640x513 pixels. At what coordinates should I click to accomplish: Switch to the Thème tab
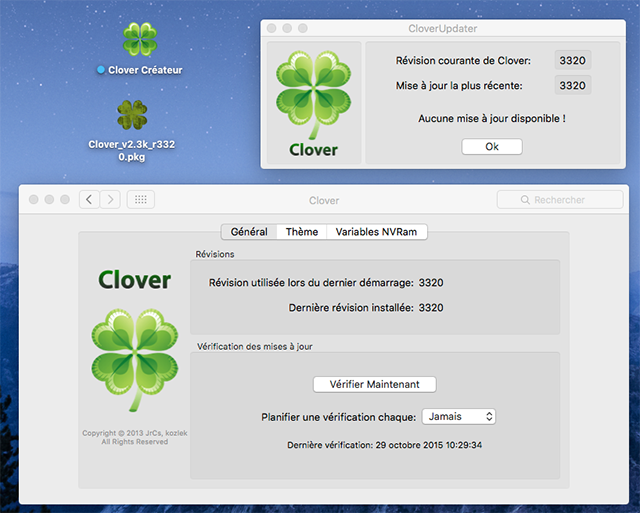coord(302,232)
